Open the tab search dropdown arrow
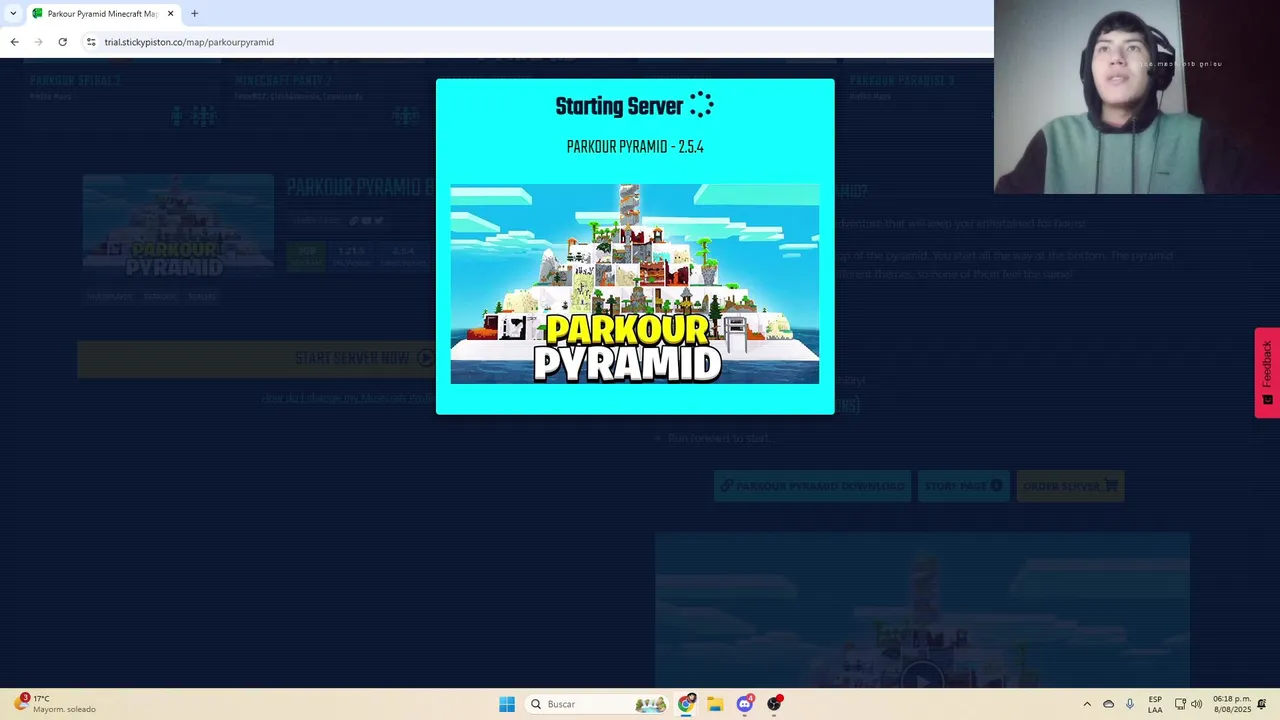The height and width of the screenshot is (720, 1280). tap(13, 14)
